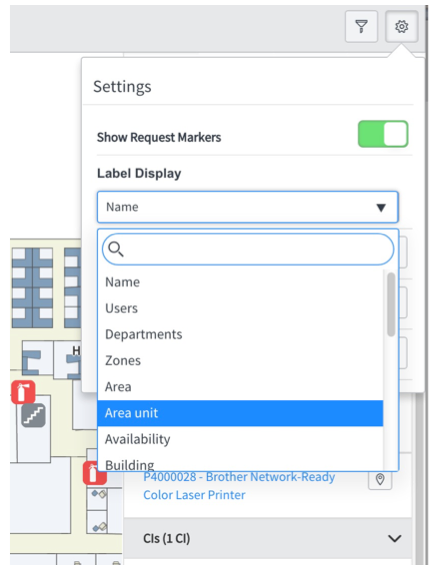
Task: Click the dropdown list scrollbar thumb
Action: pyautogui.click(x=391, y=304)
